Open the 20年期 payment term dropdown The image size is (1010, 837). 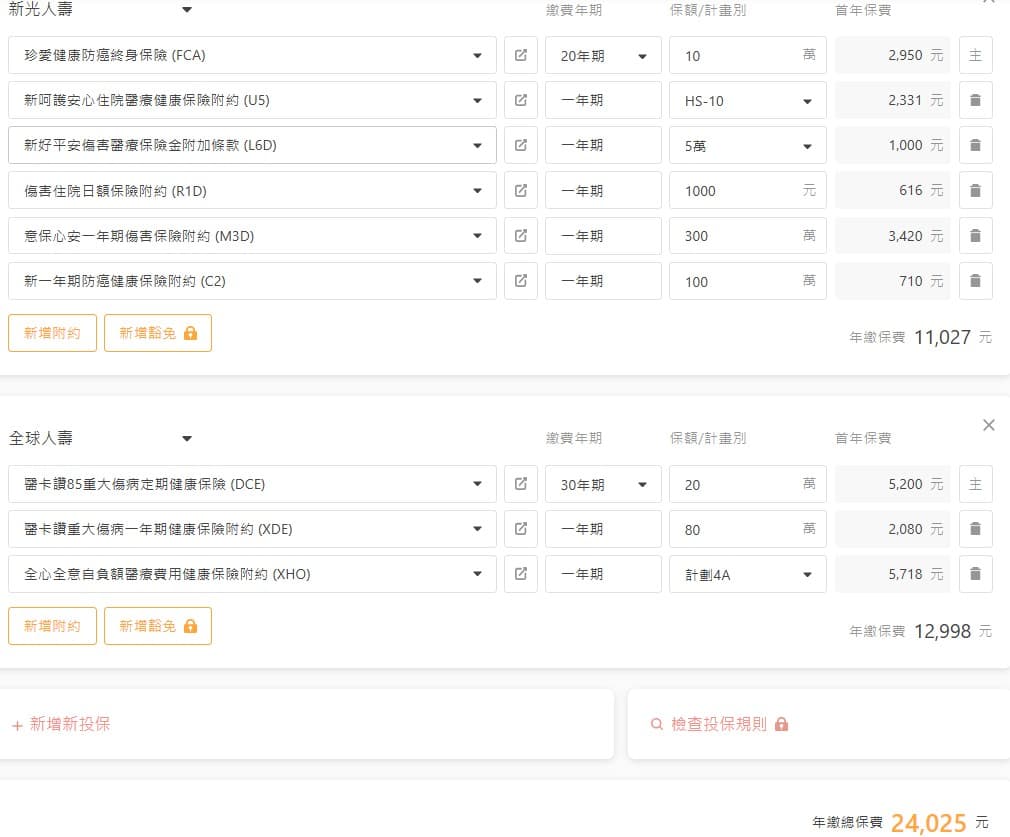click(x=603, y=56)
